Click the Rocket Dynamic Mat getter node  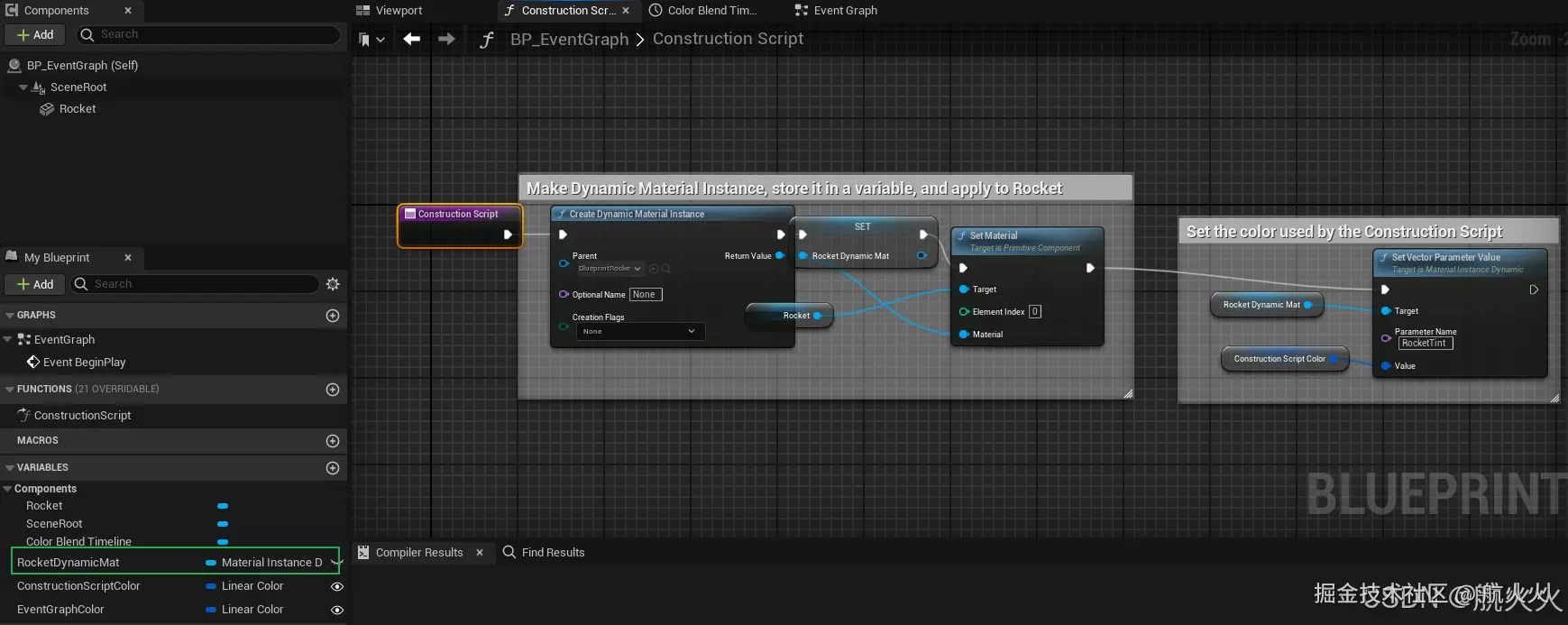[1266, 305]
